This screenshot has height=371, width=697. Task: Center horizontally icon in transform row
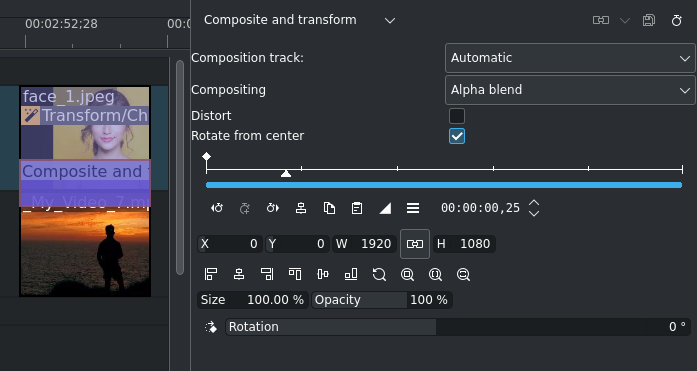(x=239, y=274)
